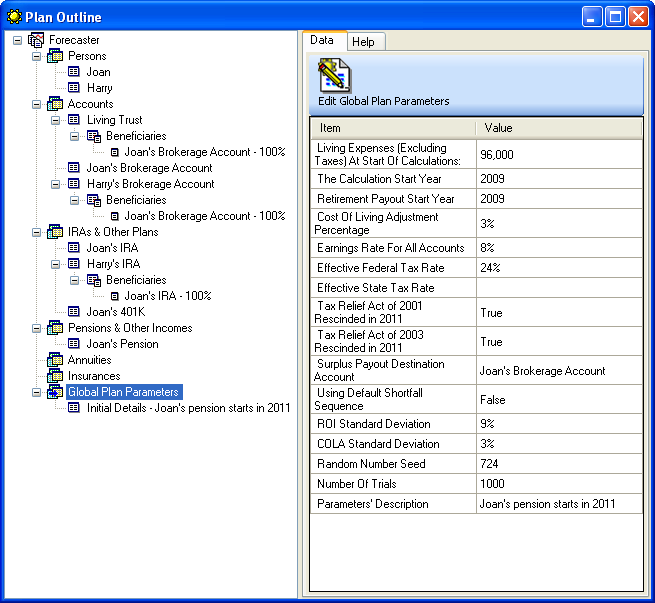Image resolution: width=655 pixels, height=603 pixels.
Task: Click the Beneficiaries icon under Living Trust
Action: (x=94, y=136)
